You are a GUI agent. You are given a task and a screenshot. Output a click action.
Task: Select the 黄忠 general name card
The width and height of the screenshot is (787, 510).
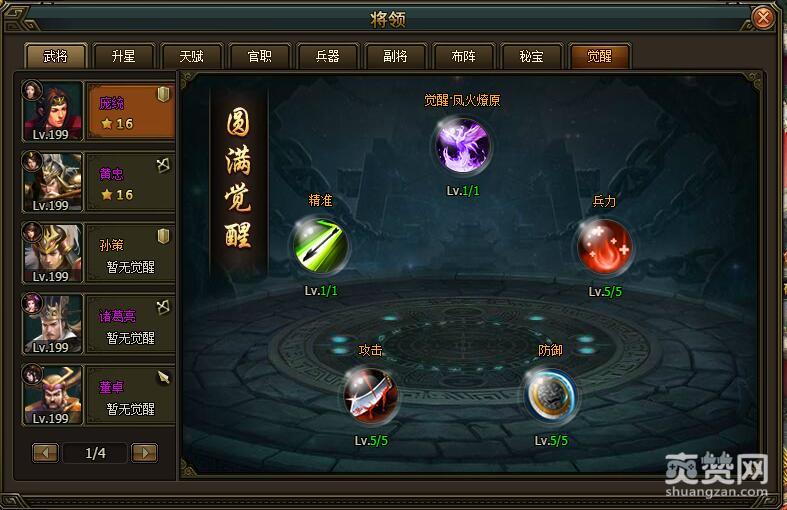coord(130,183)
